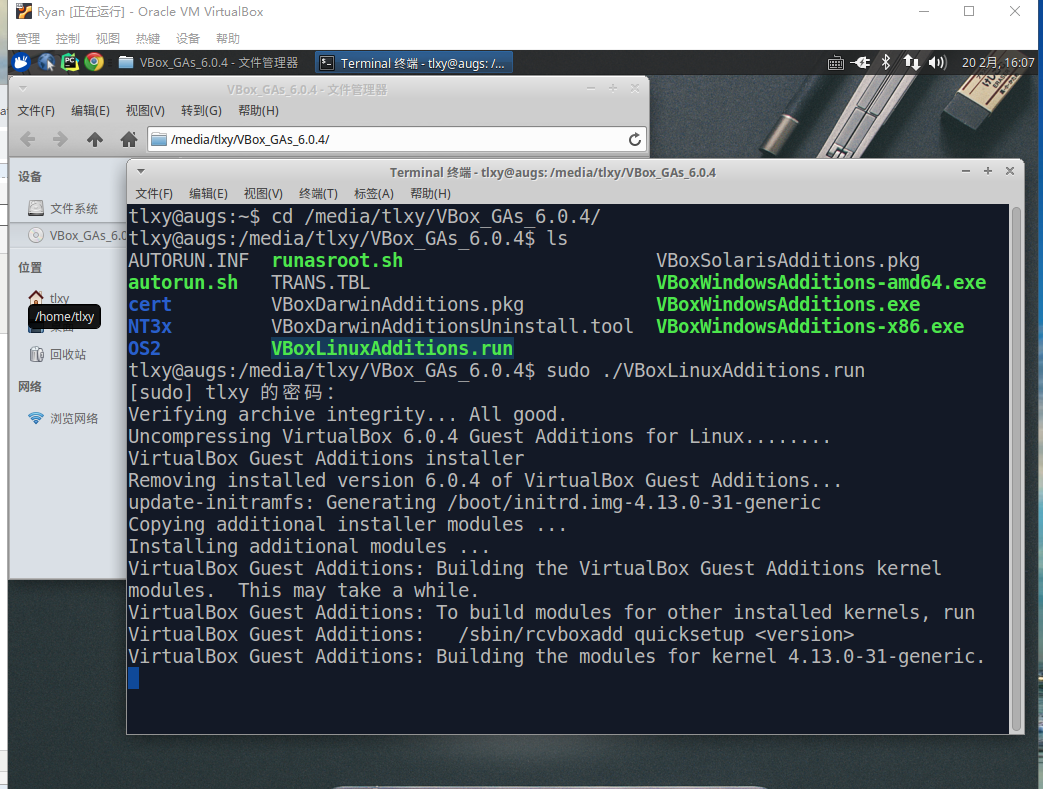Click VBoxDarwinAdditionsUninstall.tool in terminal output
The image size is (1043, 789).
tap(452, 326)
